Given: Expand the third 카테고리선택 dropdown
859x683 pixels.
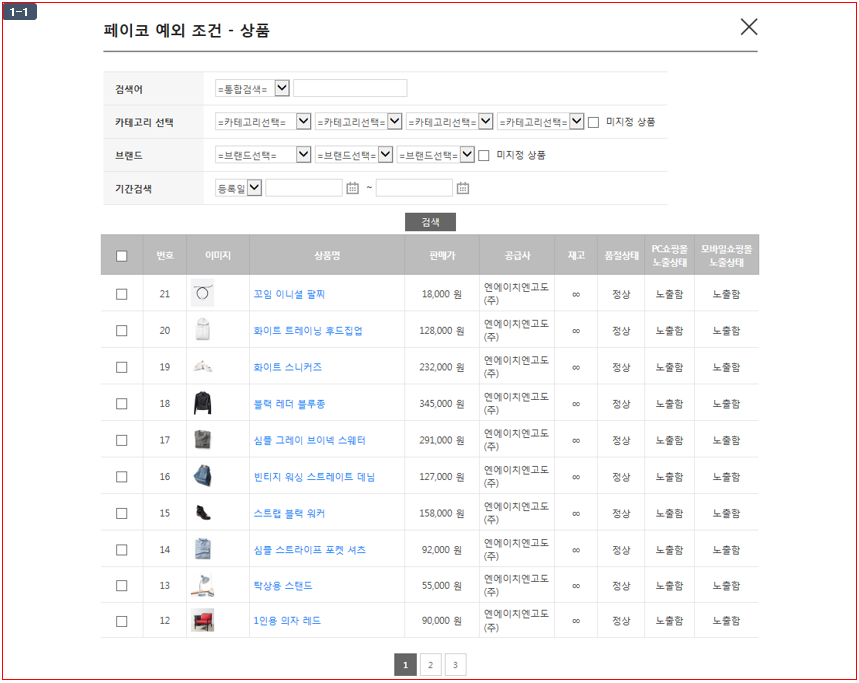Looking at the screenshot, I should click(449, 122).
